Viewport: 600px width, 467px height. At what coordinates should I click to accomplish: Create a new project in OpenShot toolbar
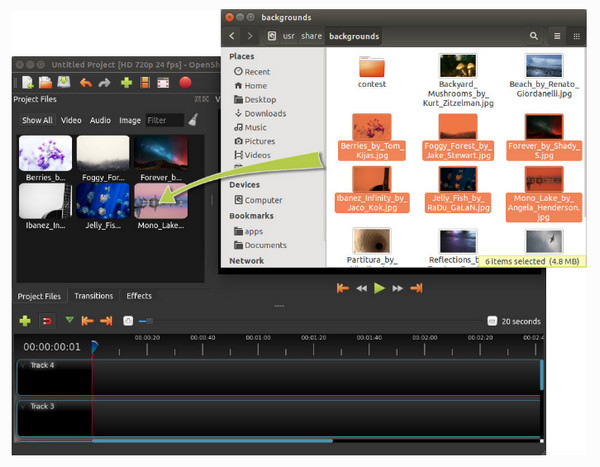28,82
